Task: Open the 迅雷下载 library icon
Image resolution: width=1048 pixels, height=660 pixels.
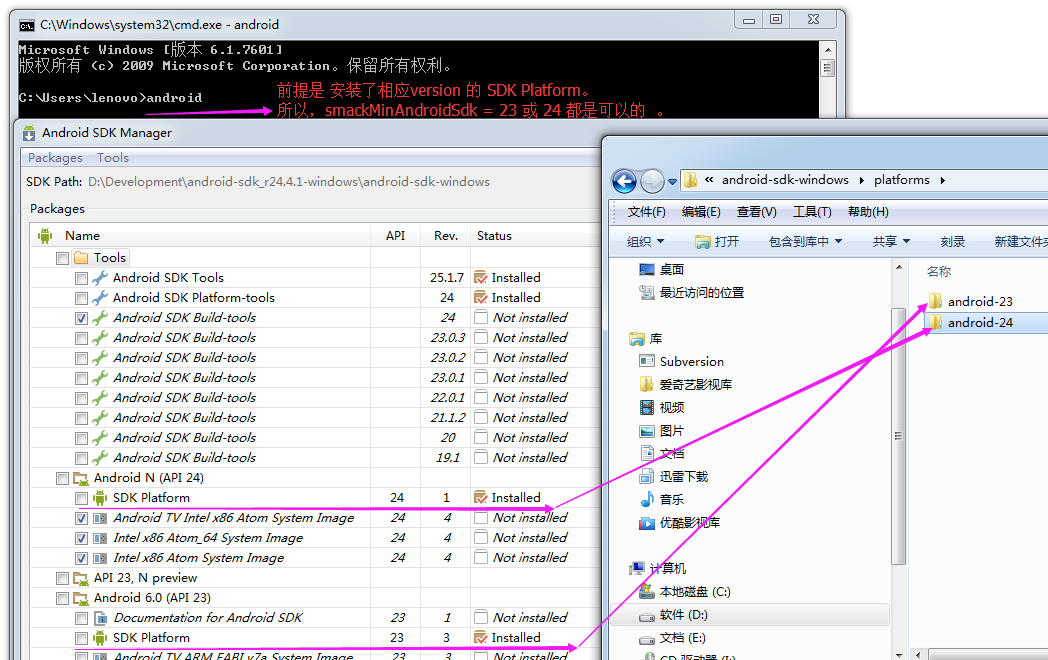Action: (x=646, y=476)
